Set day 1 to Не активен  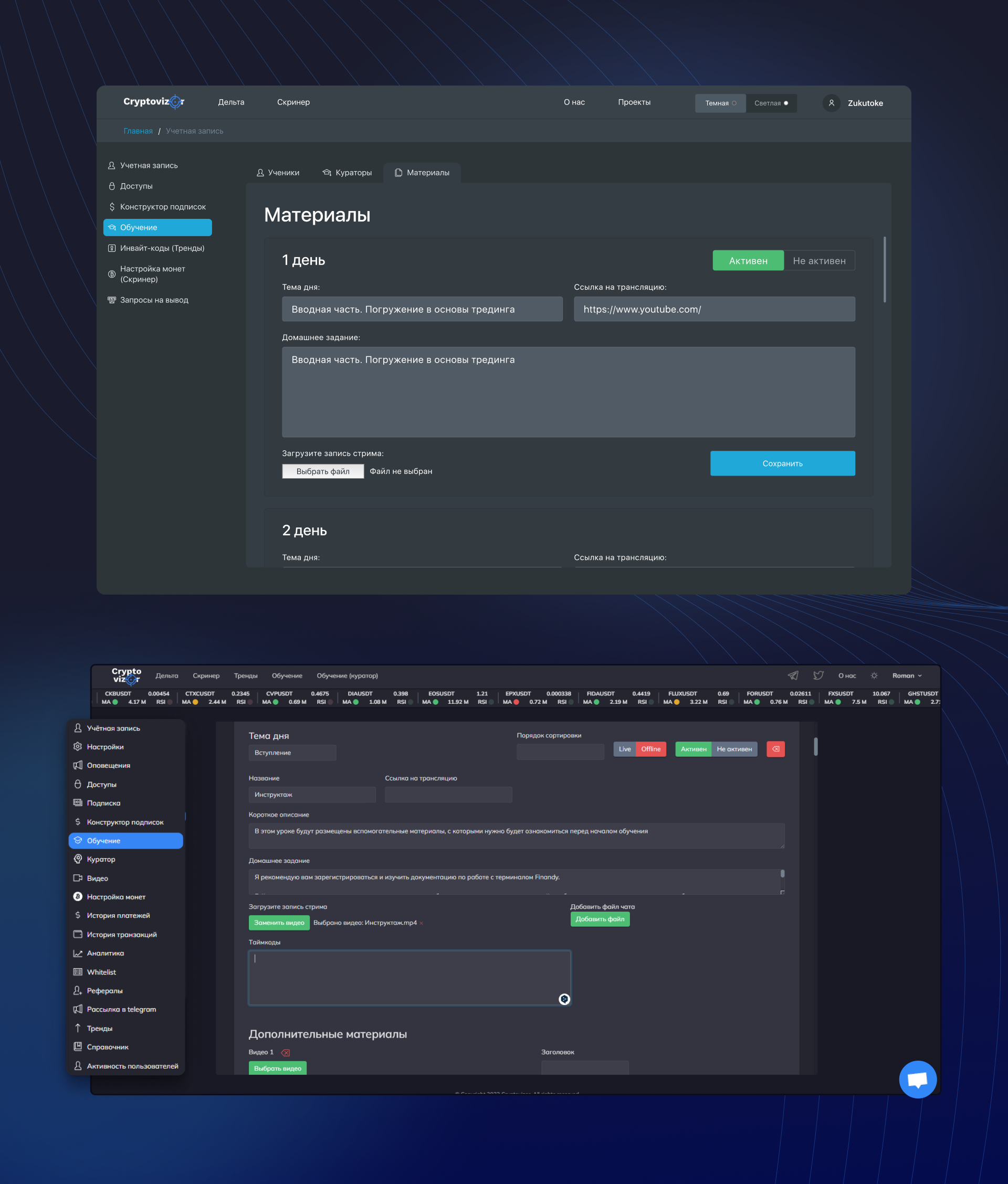pyautogui.click(x=818, y=260)
